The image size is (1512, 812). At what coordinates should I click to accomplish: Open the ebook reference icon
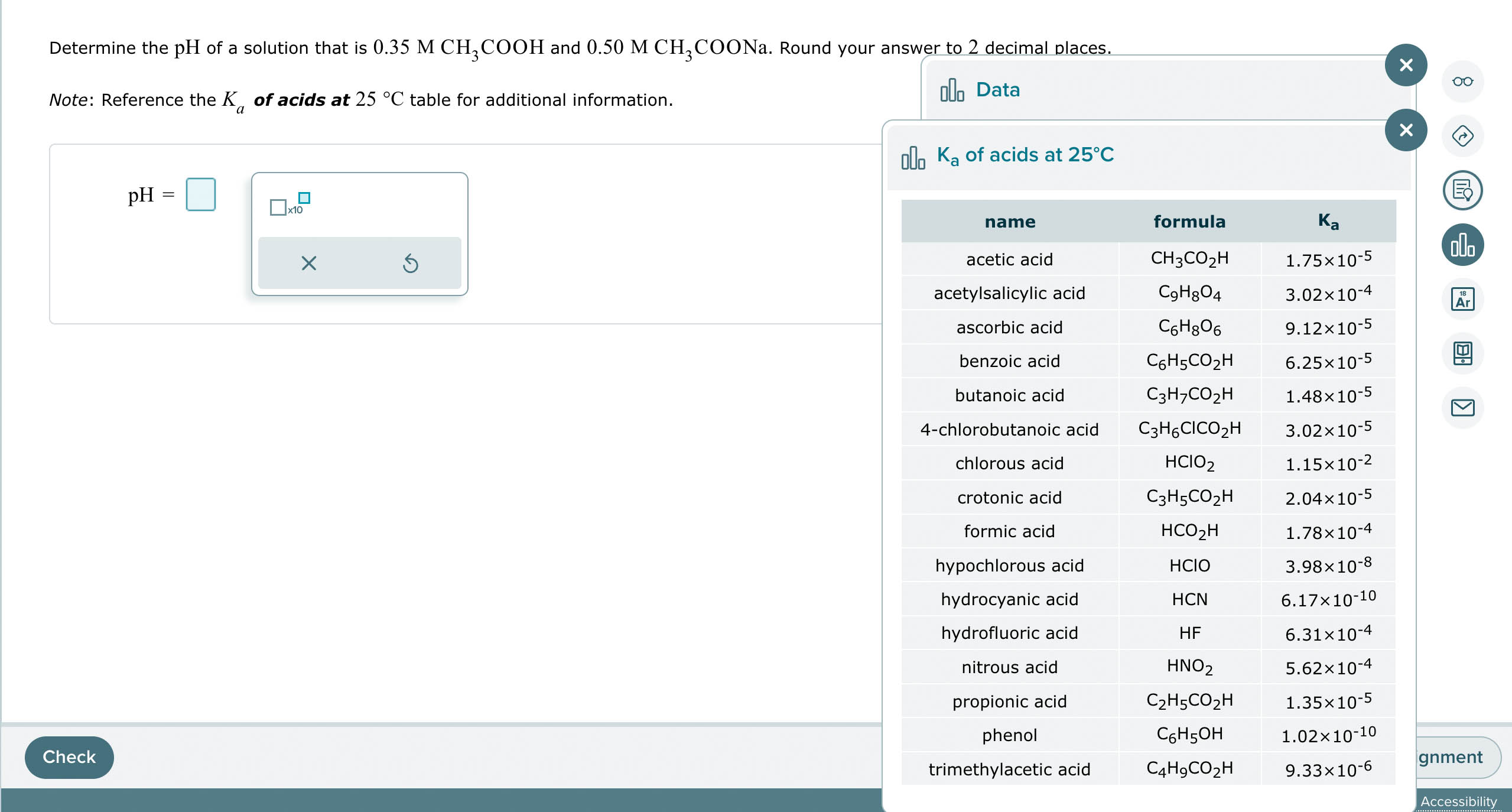coord(1462,353)
